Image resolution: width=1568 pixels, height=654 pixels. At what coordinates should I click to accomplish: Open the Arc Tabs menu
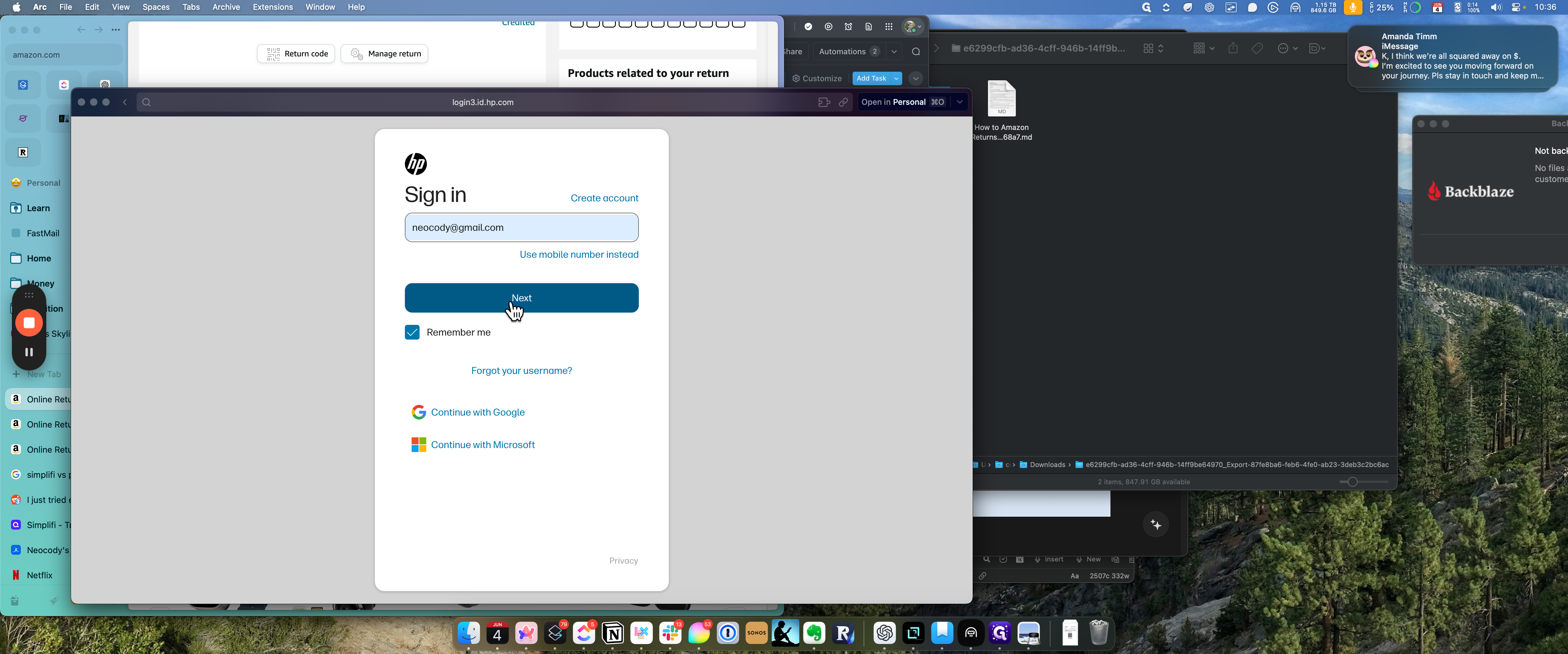click(x=191, y=7)
